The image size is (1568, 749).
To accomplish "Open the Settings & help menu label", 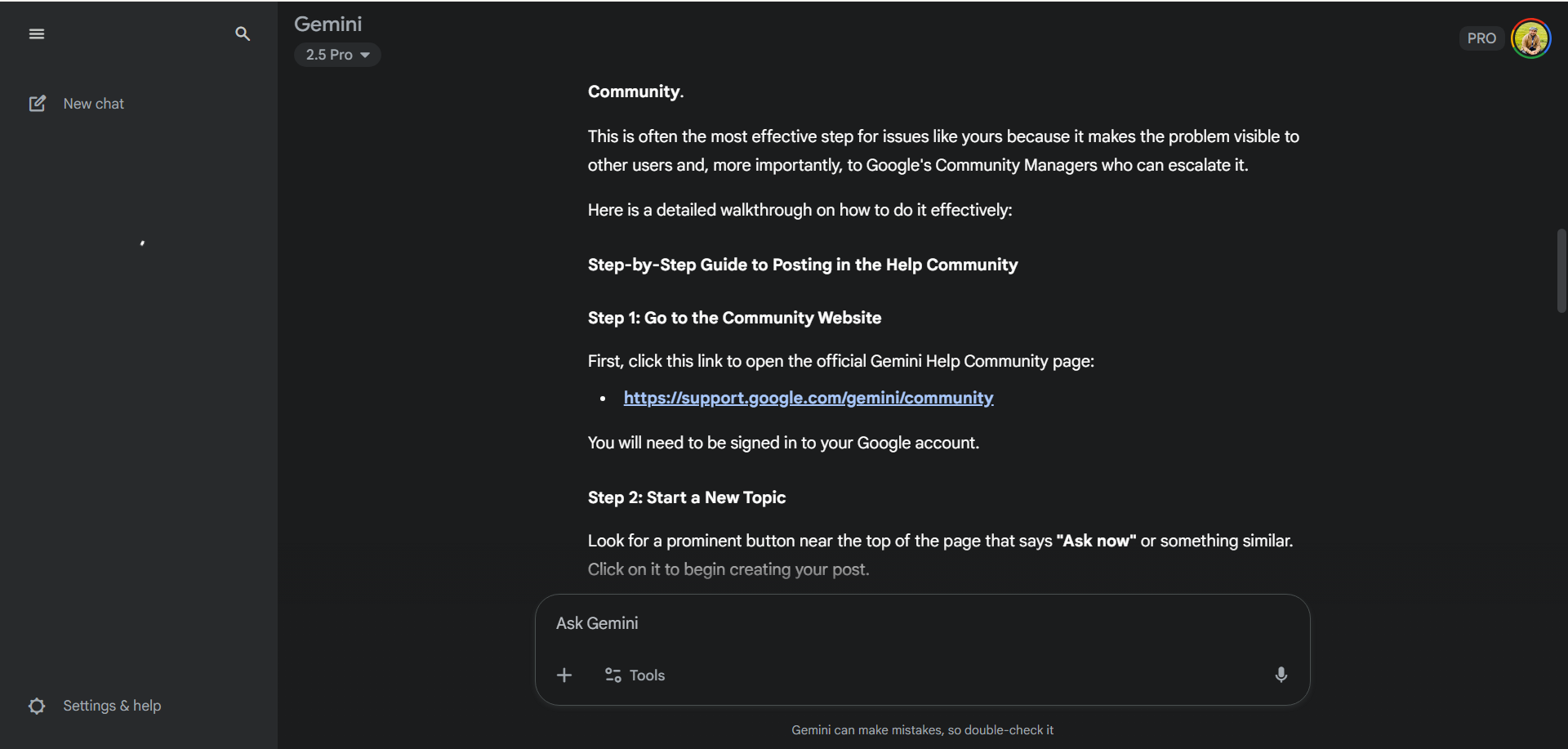I will pyautogui.click(x=112, y=706).
